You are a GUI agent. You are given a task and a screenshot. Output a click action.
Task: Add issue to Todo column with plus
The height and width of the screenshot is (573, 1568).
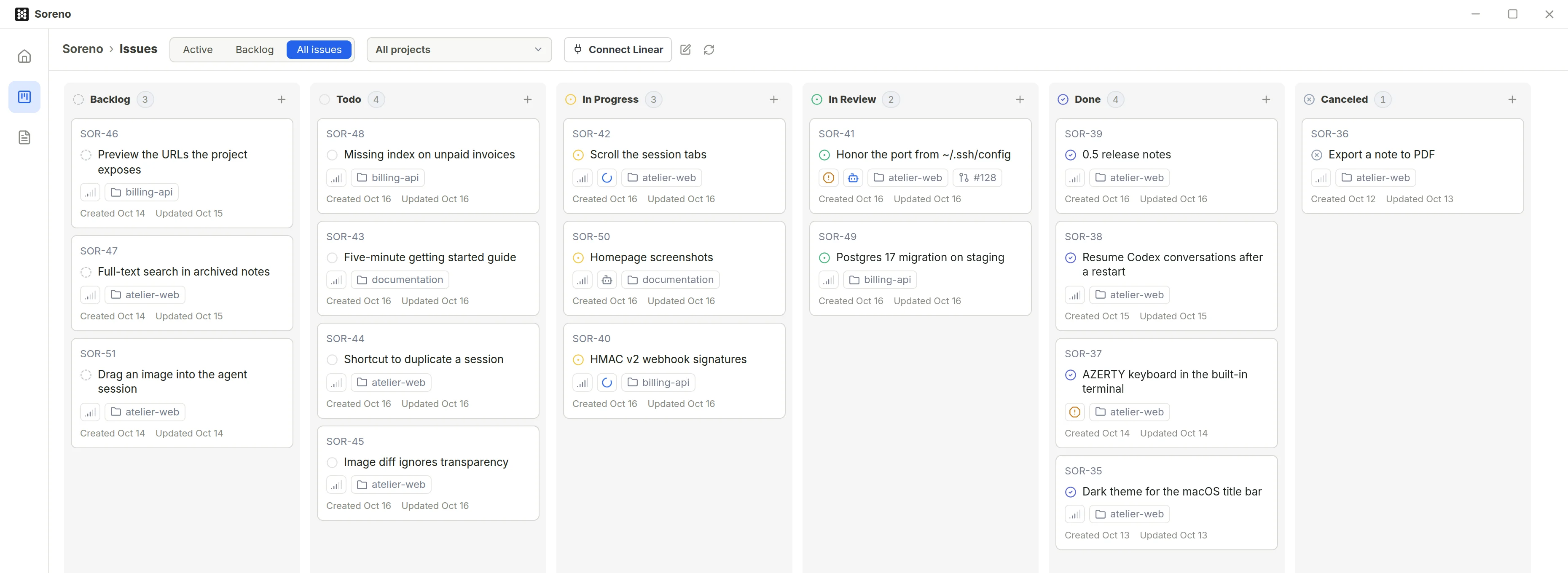[528, 99]
